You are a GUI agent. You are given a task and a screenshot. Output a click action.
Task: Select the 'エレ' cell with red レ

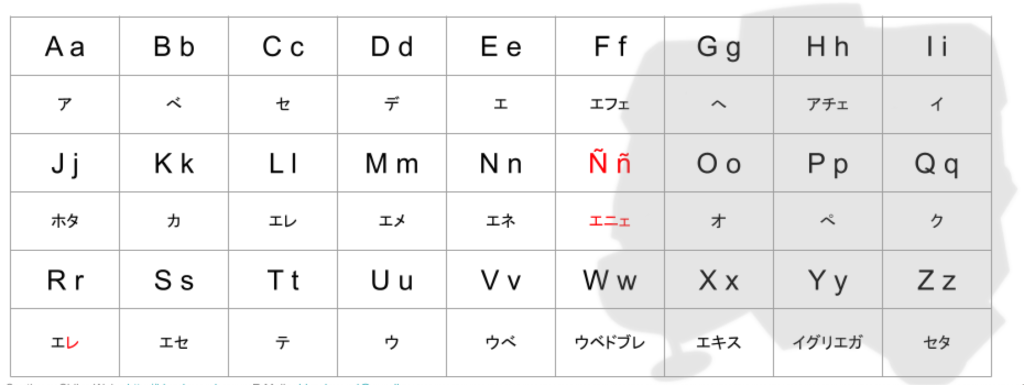click(x=65, y=343)
